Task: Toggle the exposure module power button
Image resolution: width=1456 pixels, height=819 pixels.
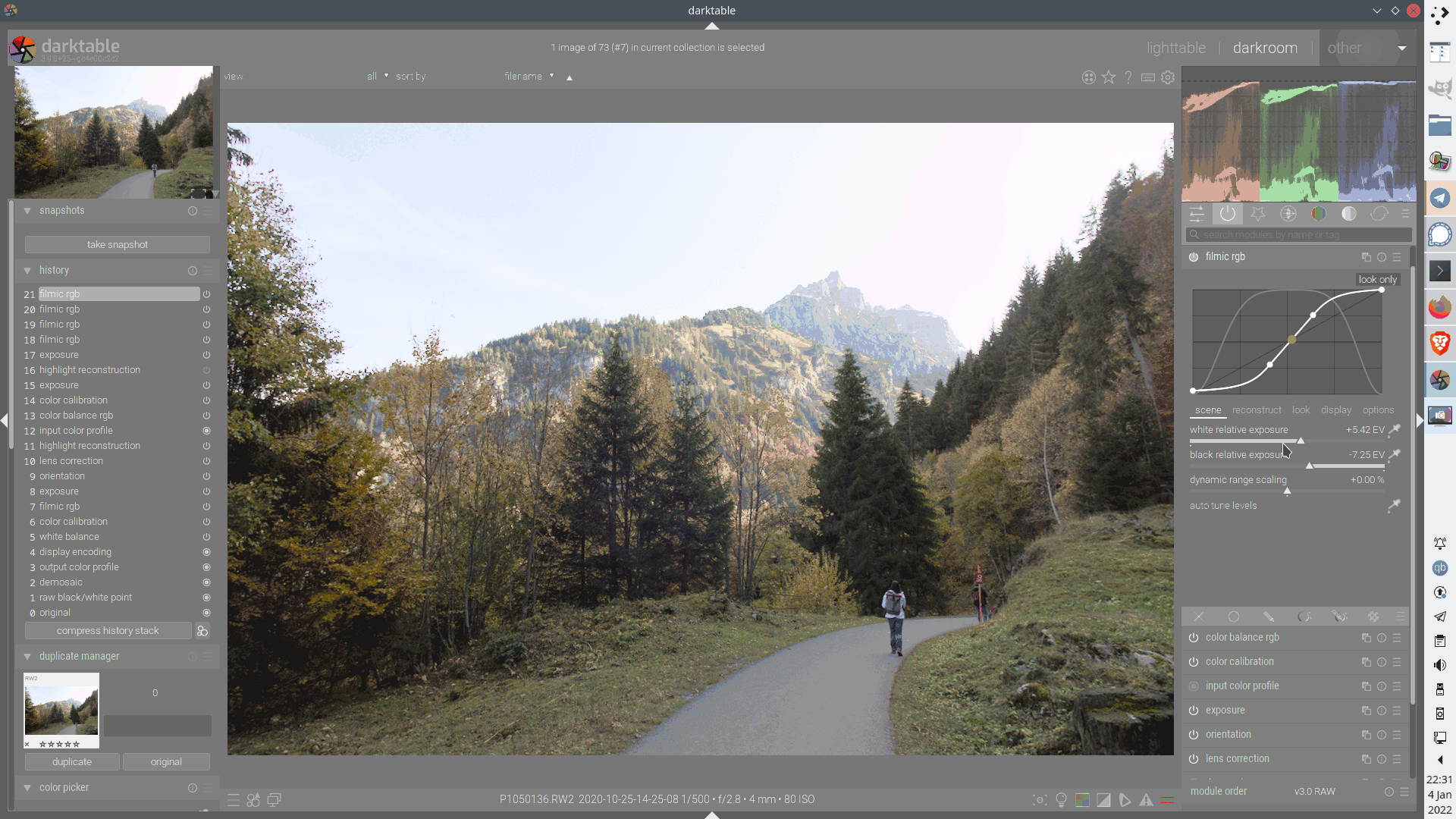Action: tap(1194, 711)
